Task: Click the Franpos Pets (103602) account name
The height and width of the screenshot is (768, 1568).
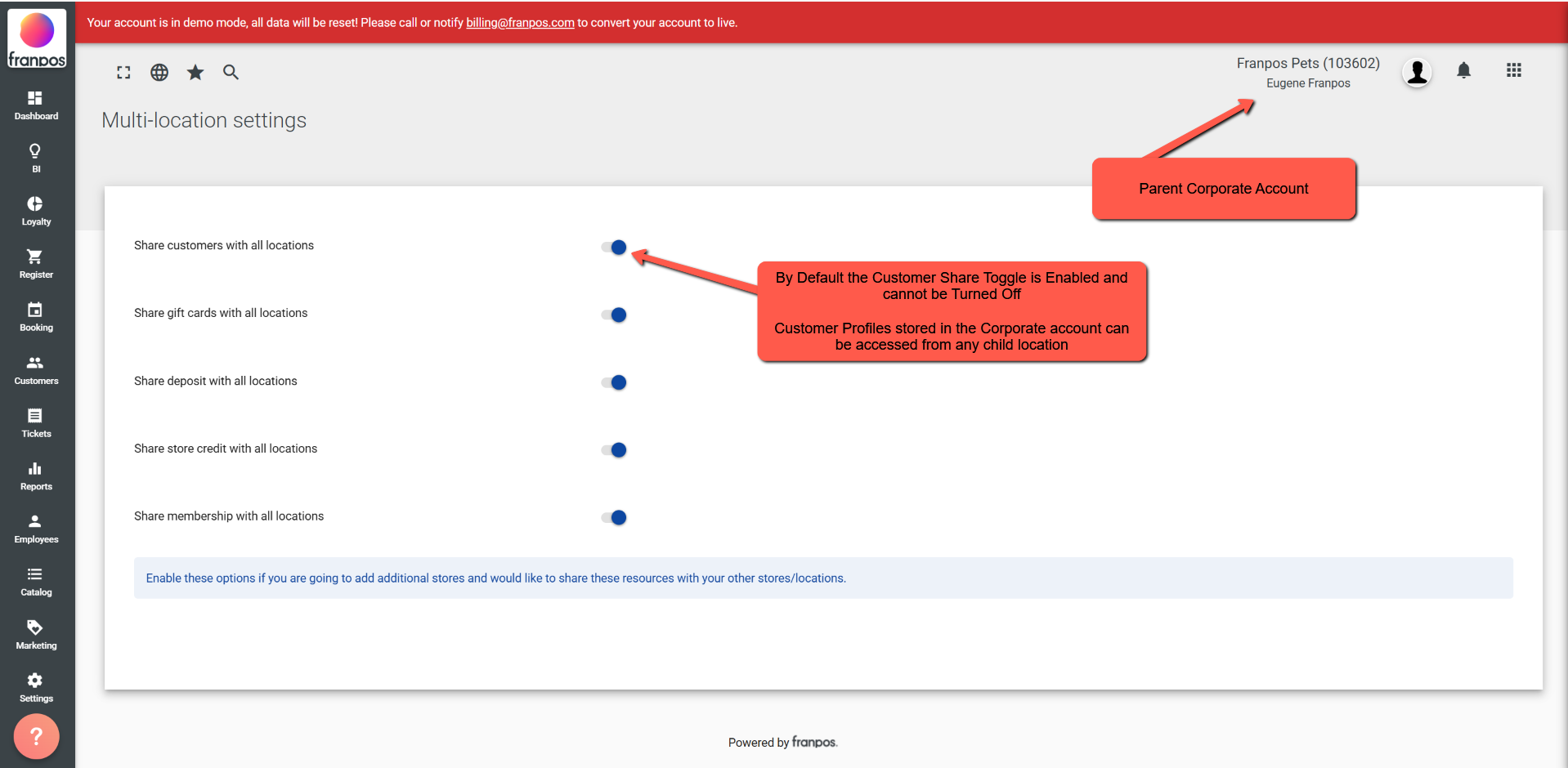Action: (x=1308, y=63)
